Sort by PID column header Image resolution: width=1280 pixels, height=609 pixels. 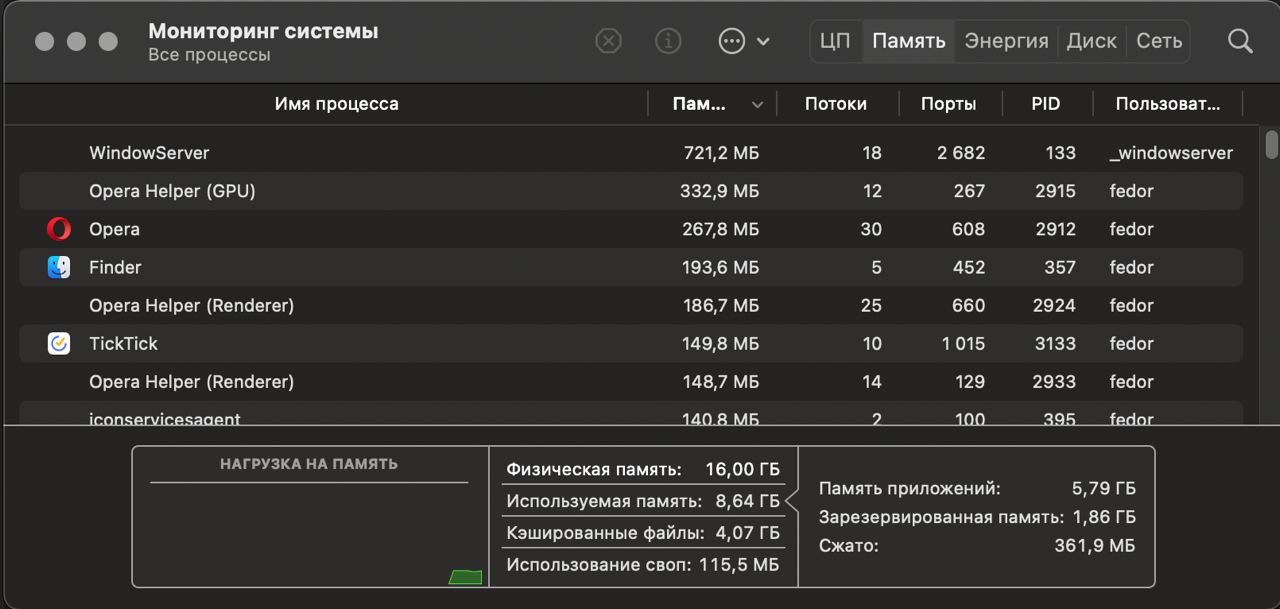1046,104
